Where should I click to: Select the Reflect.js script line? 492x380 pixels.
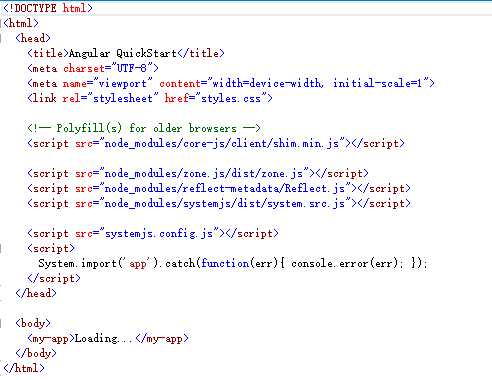point(219,188)
